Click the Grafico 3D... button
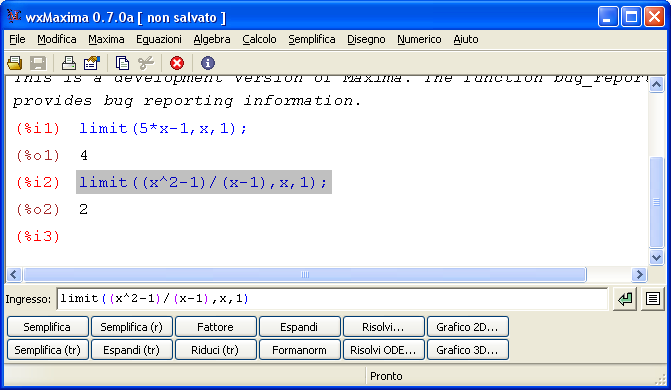Image resolution: width=671 pixels, height=390 pixels. [467, 350]
